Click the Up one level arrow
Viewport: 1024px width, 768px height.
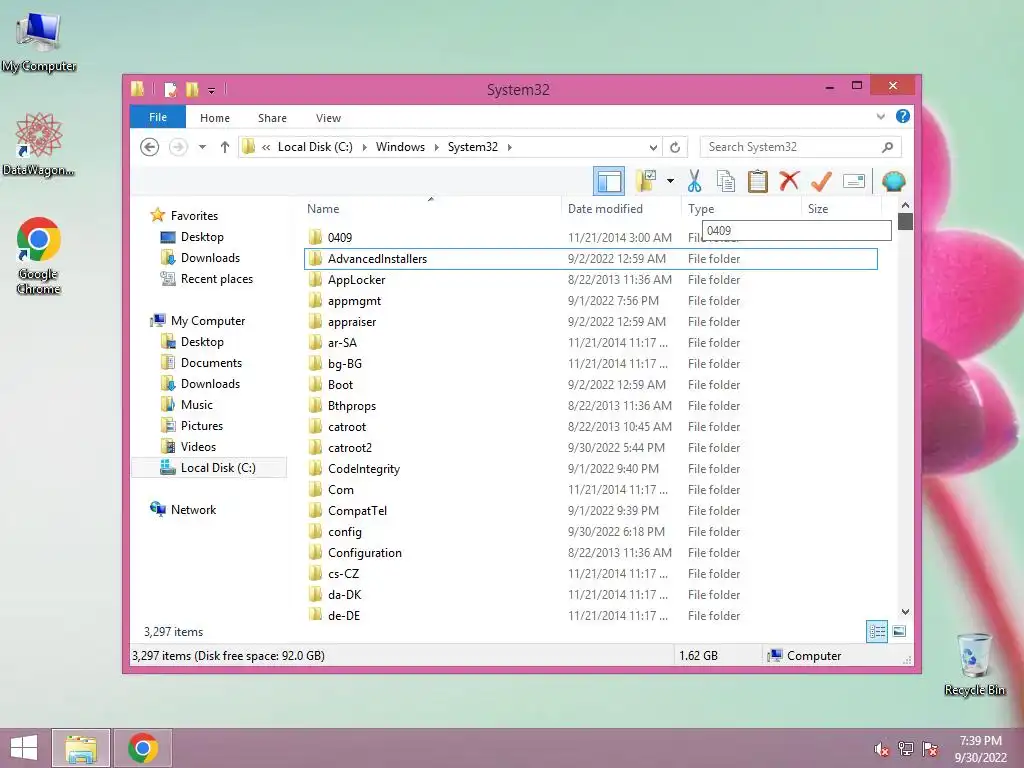point(225,147)
